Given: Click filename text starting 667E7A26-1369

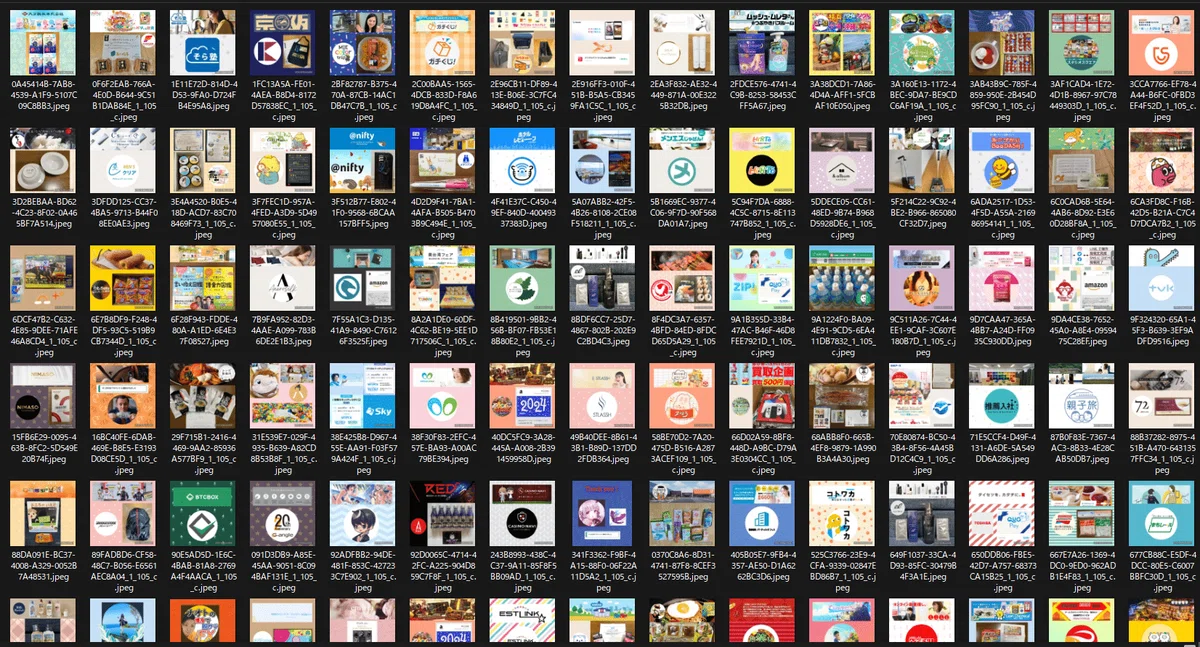Looking at the screenshot, I should pos(1083,570).
